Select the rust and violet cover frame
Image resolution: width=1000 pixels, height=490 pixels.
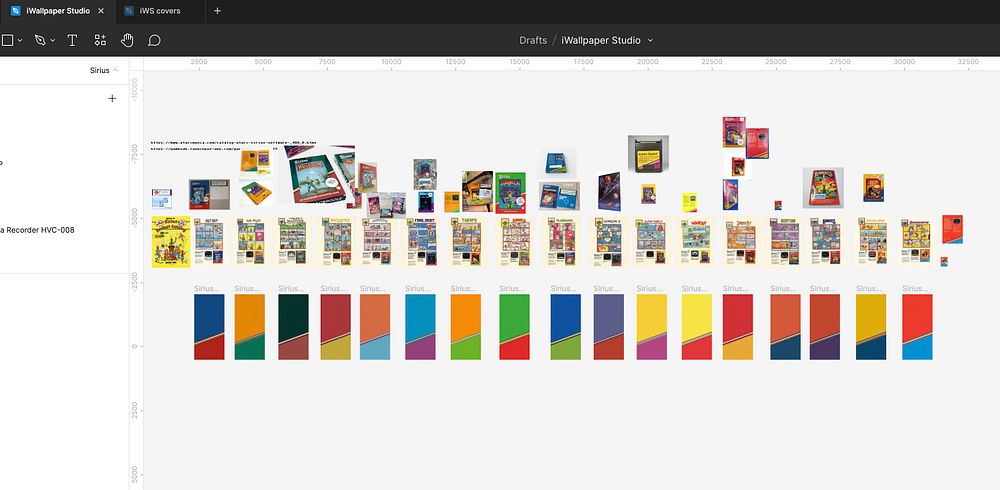coord(825,327)
